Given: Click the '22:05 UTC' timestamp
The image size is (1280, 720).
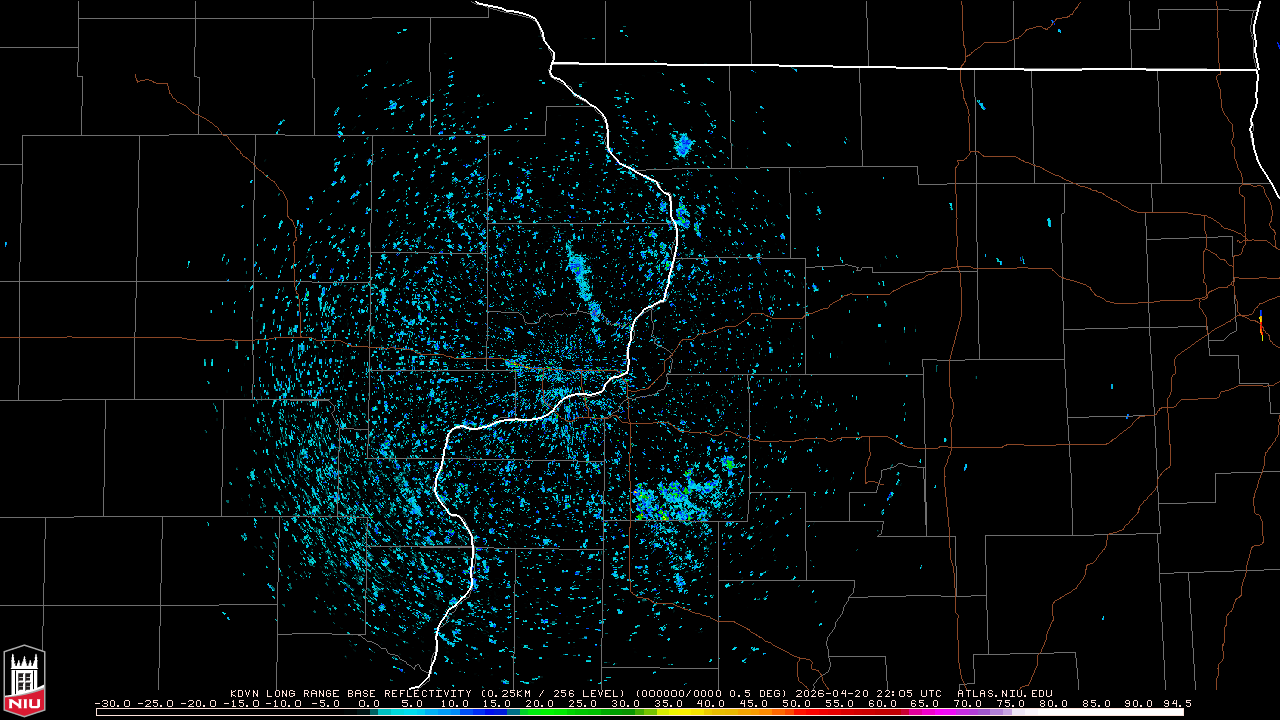Looking at the screenshot, I should click(908, 693).
